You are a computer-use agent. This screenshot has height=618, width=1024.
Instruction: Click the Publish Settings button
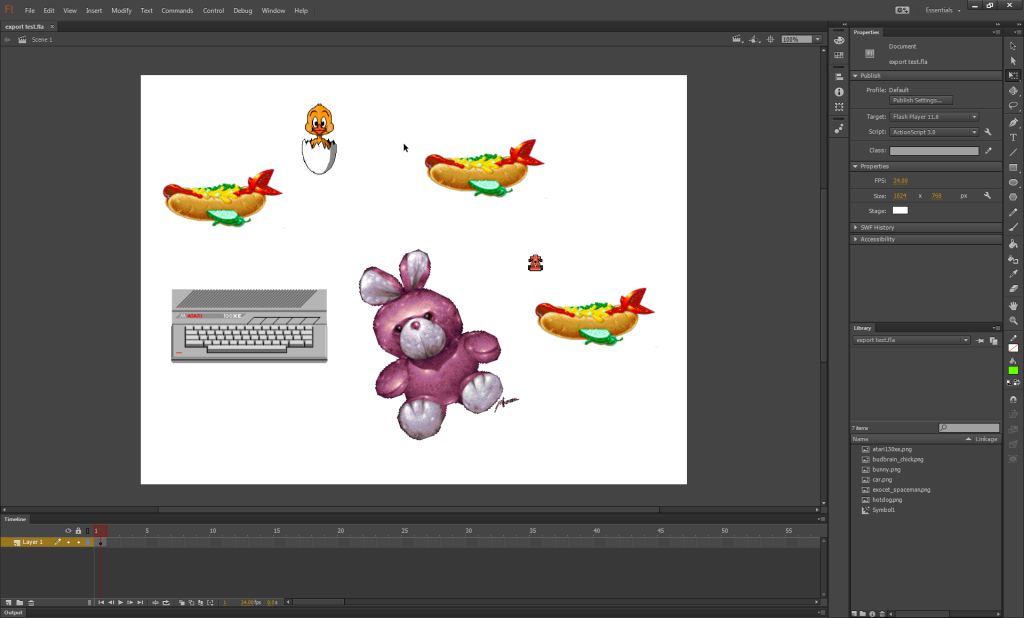pos(922,100)
